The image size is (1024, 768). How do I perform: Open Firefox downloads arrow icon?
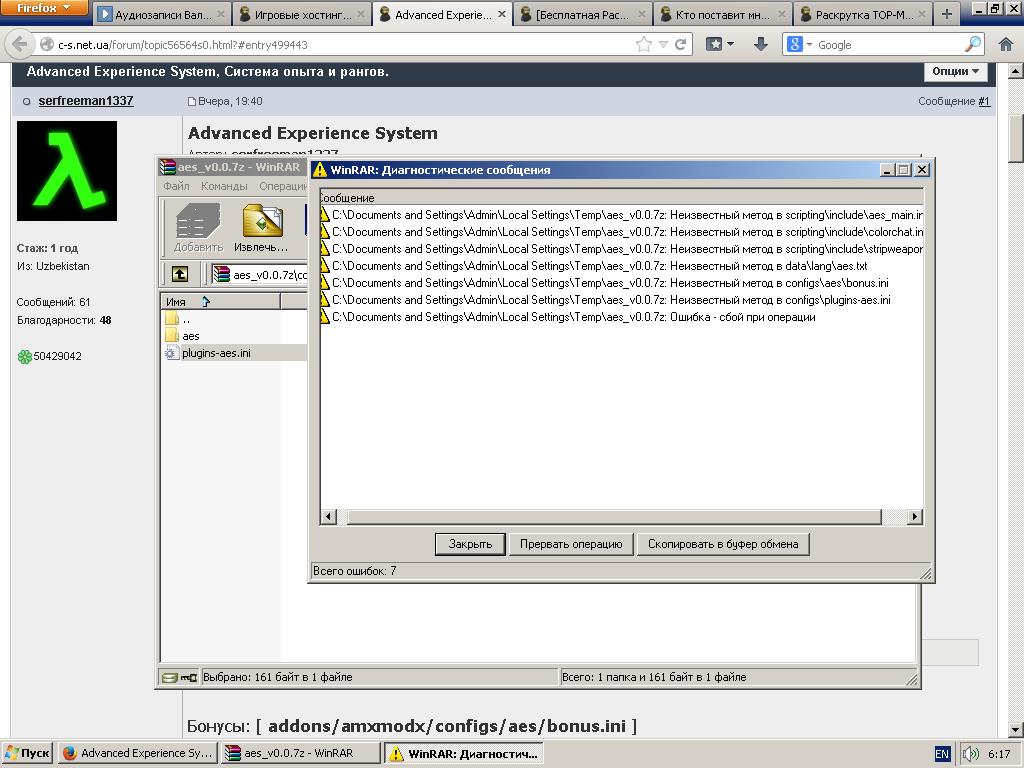tap(760, 44)
